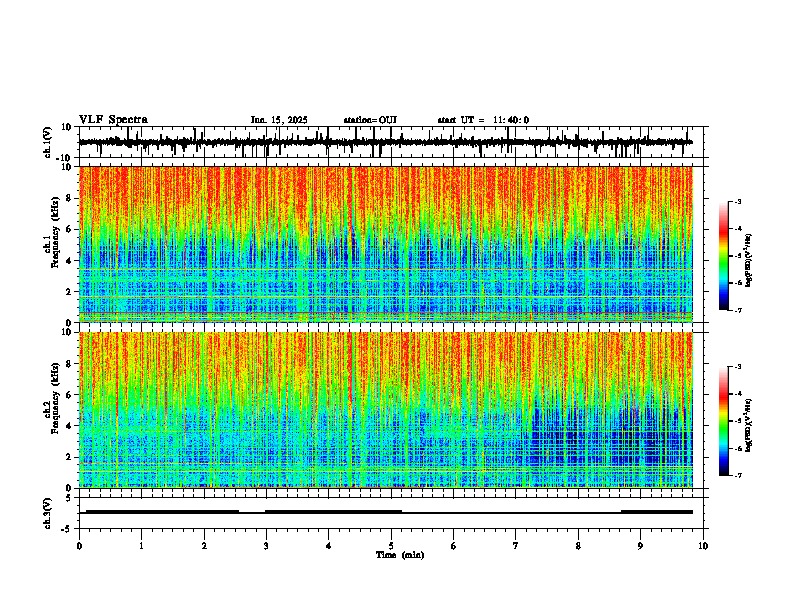Click time axis tick label "8"
The width and height of the screenshot is (792, 612).
point(578,546)
